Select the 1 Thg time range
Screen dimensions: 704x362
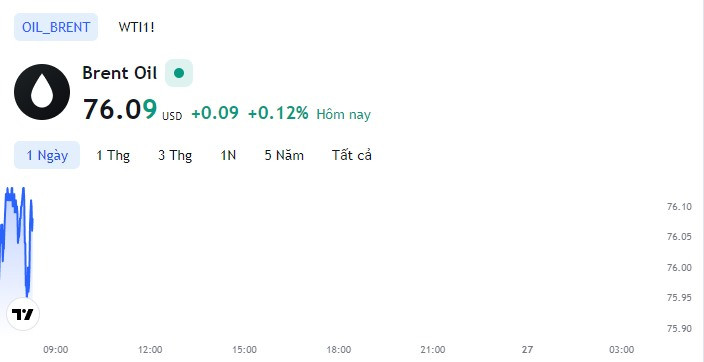coord(113,155)
